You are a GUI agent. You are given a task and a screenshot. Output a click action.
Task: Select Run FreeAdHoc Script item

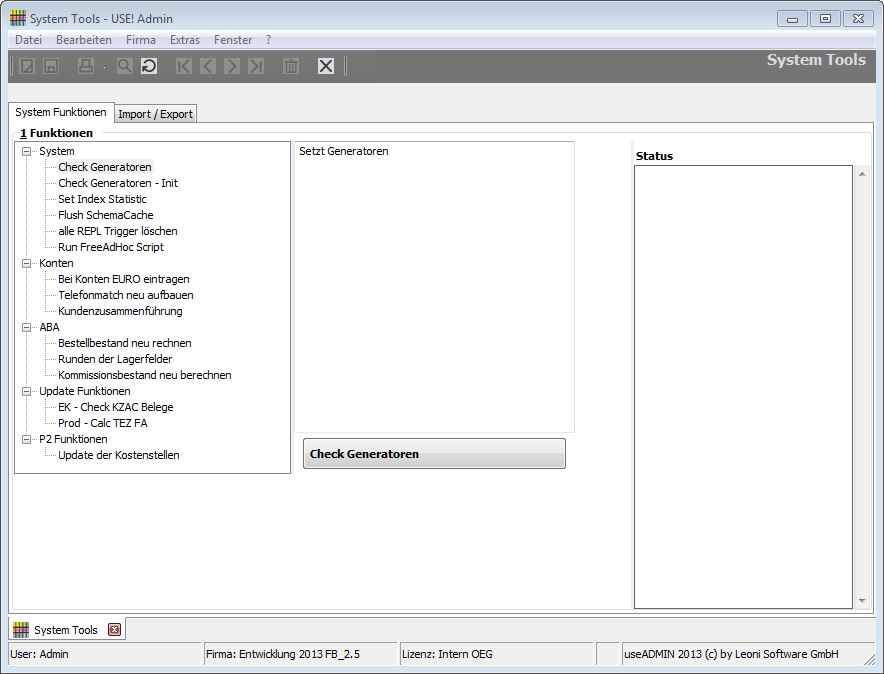pyautogui.click(x=110, y=247)
